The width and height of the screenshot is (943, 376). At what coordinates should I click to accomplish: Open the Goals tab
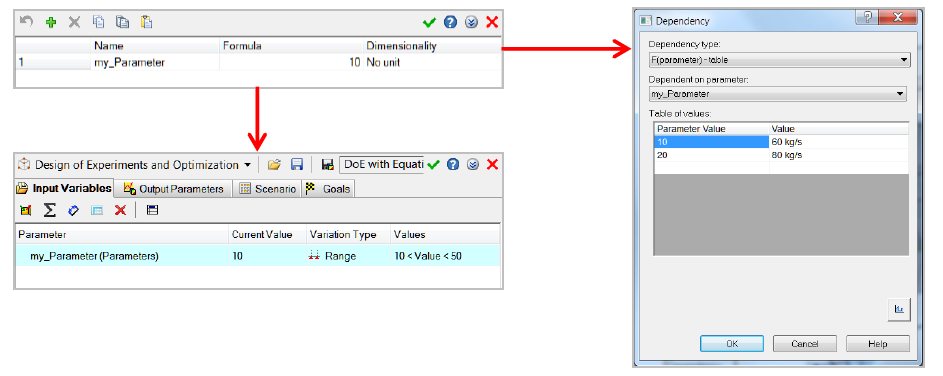[328, 188]
